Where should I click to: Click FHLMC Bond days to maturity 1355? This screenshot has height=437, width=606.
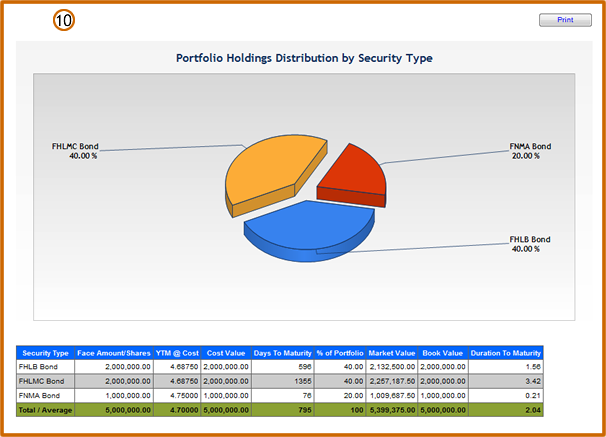tap(283, 381)
